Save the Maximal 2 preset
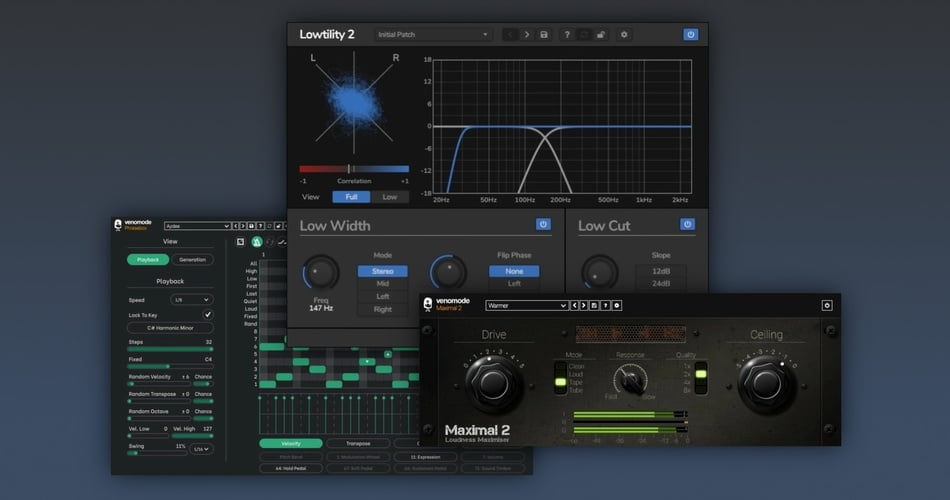950x500 pixels. pos(594,305)
